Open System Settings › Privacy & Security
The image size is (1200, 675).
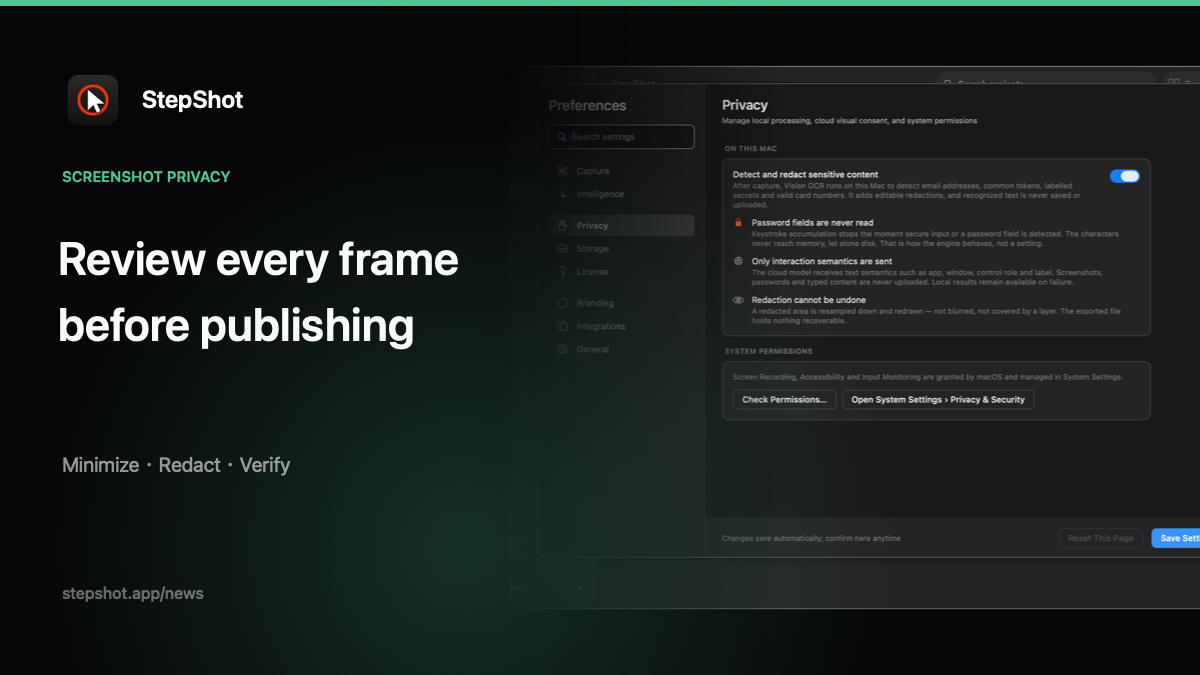click(x=938, y=399)
